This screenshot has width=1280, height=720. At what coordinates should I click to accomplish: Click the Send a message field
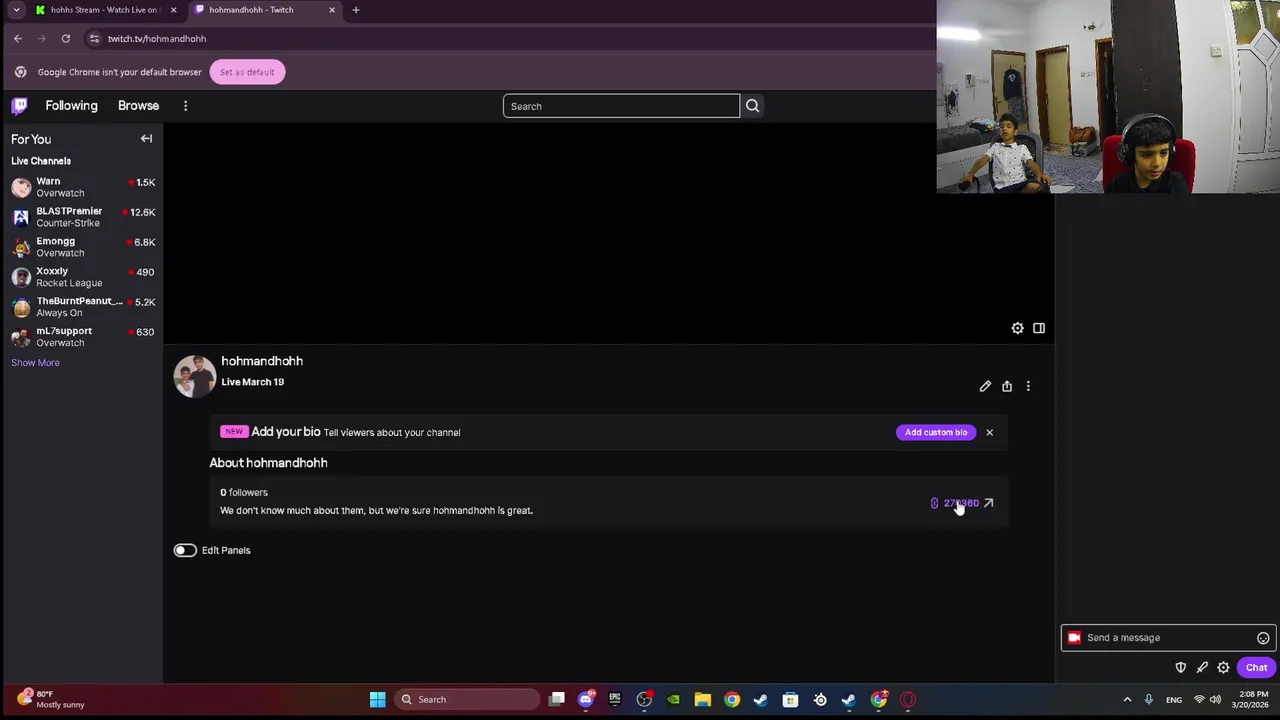pyautogui.click(x=1167, y=638)
